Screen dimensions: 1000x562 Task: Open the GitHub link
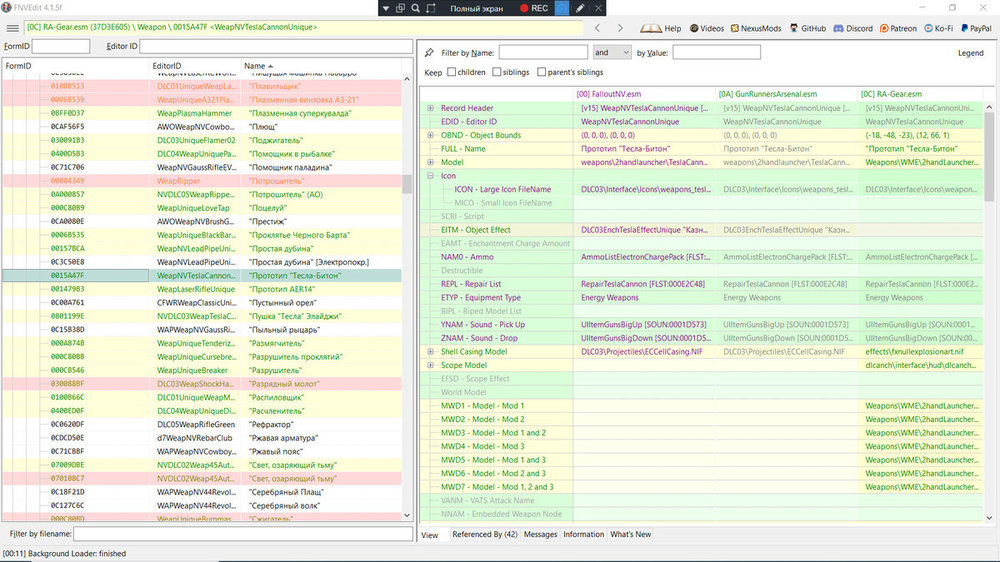click(x=807, y=28)
